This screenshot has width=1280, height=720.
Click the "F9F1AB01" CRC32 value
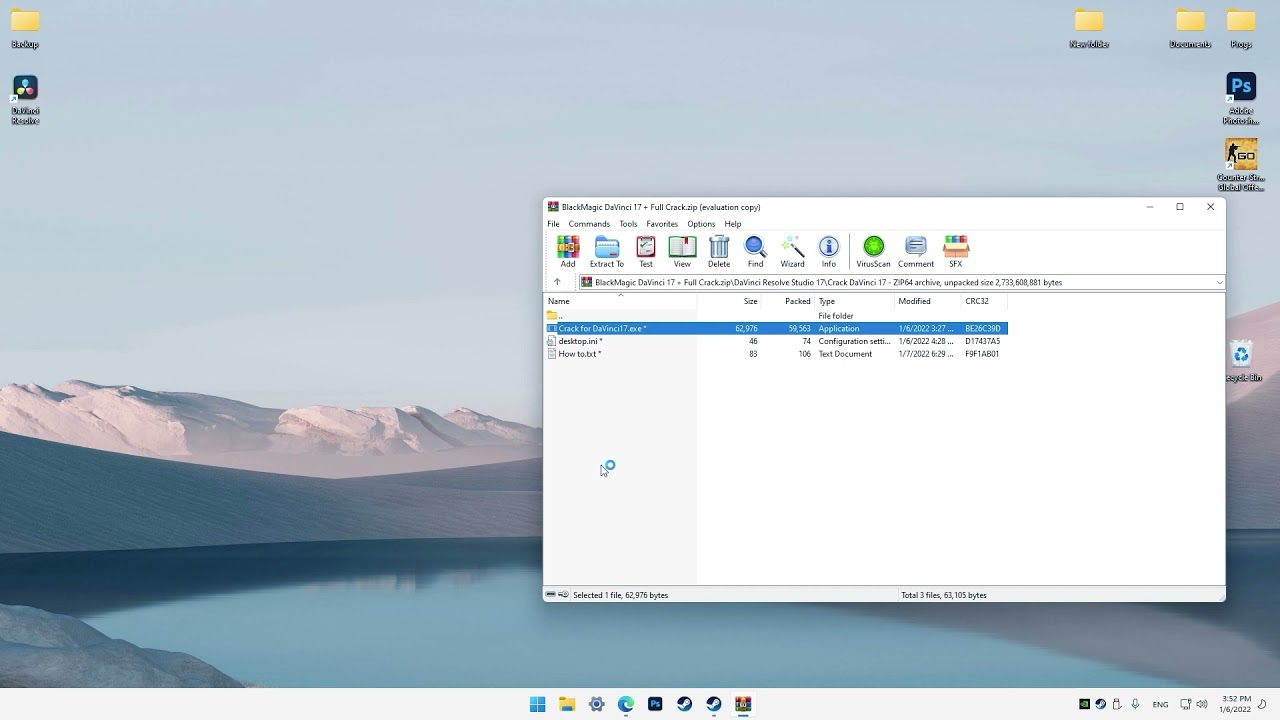point(982,354)
